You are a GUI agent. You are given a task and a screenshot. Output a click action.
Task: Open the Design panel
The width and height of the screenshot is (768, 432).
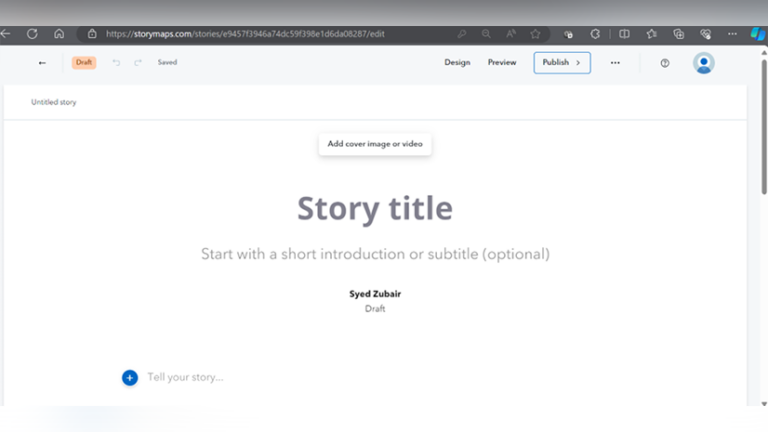coord(457,62)
